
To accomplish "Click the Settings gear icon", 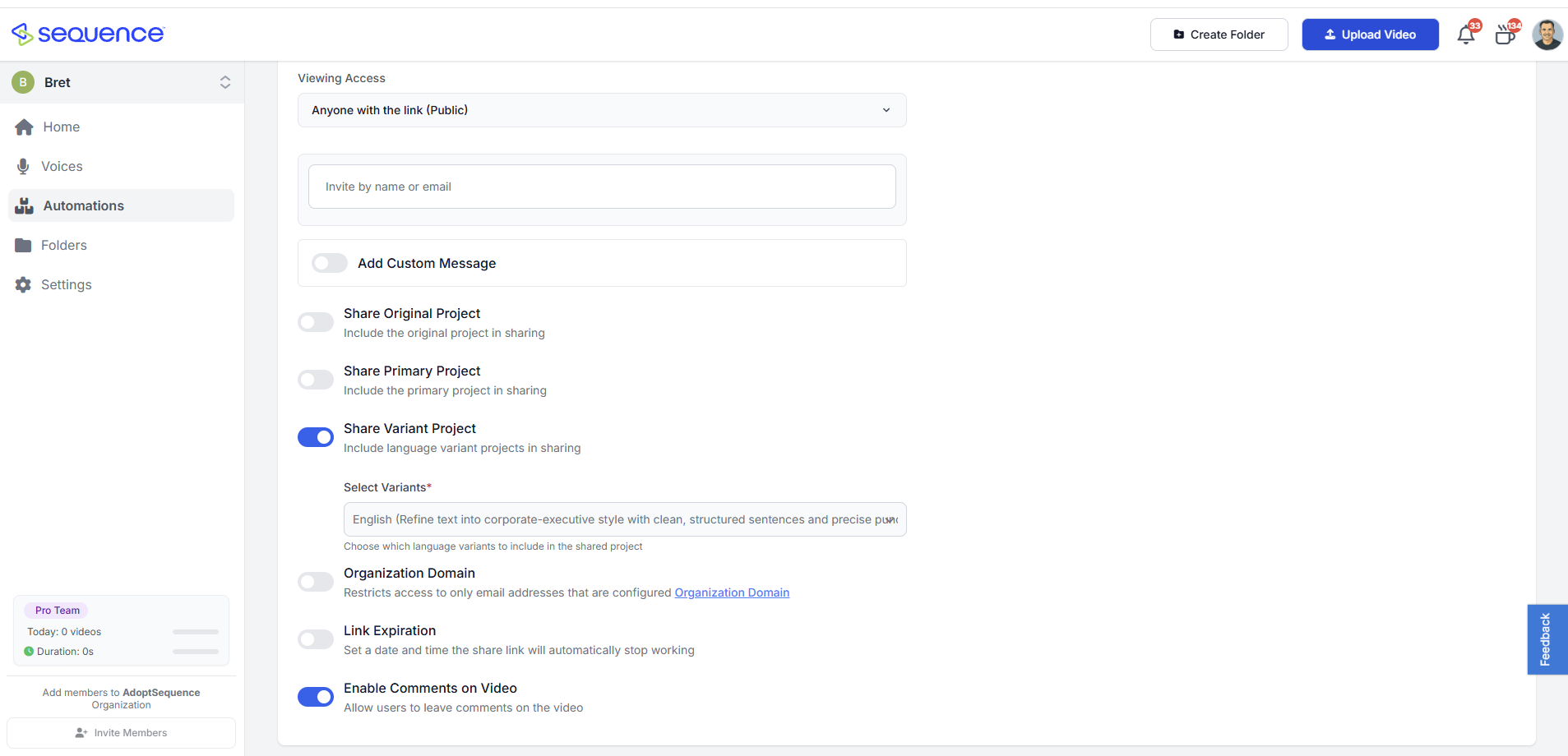I will [x=23, y=285].
